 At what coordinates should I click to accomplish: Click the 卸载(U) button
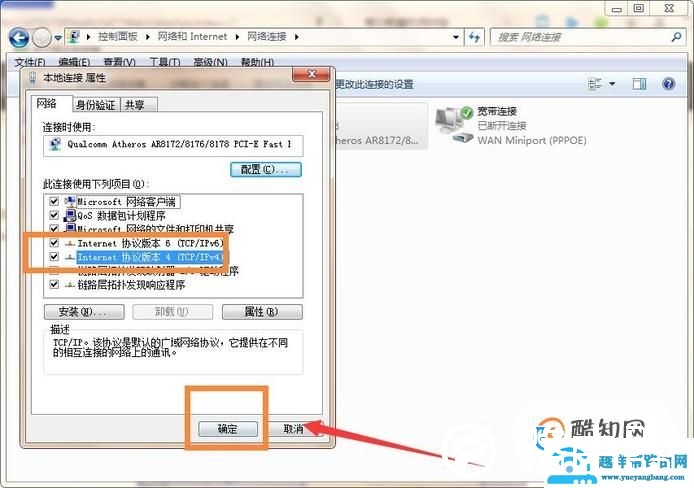click(173, 312)
